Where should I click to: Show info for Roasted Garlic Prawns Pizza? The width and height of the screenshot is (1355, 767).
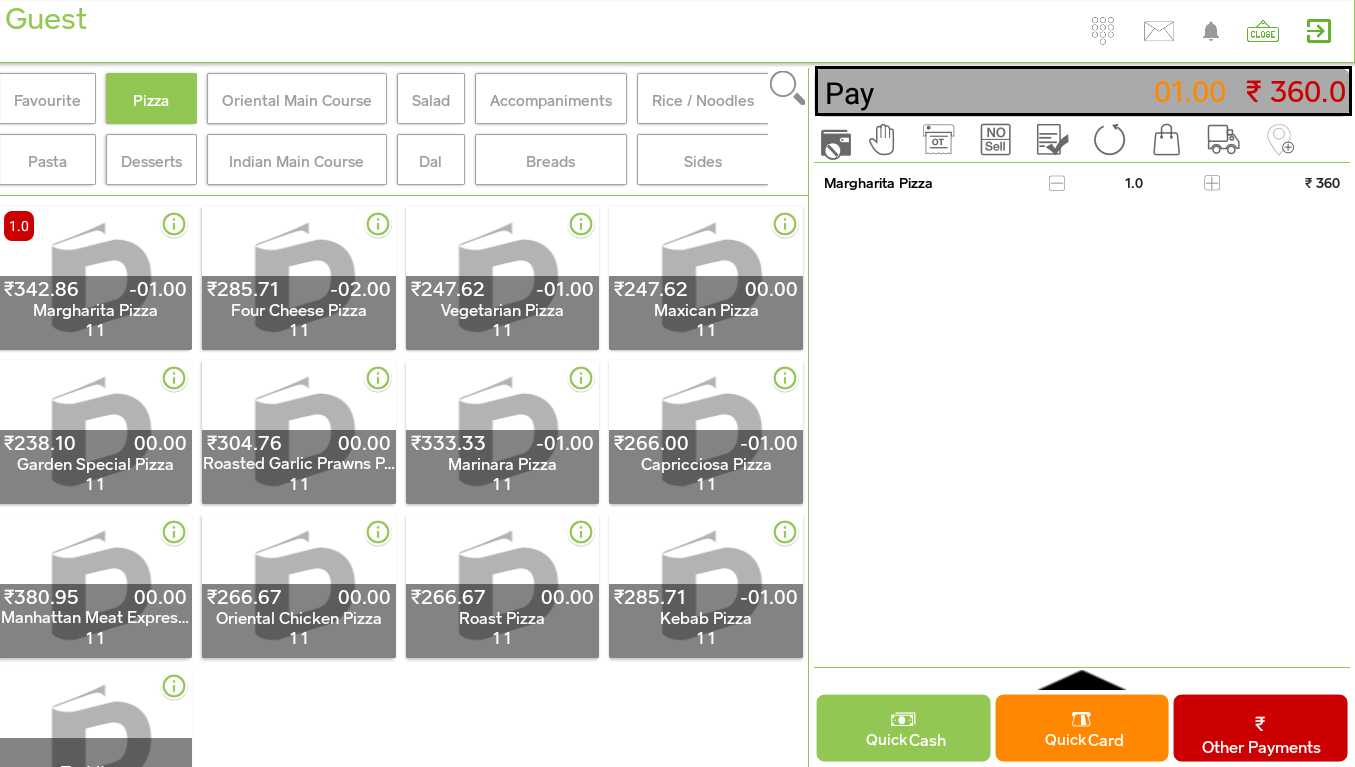click(x=378, y=378)
